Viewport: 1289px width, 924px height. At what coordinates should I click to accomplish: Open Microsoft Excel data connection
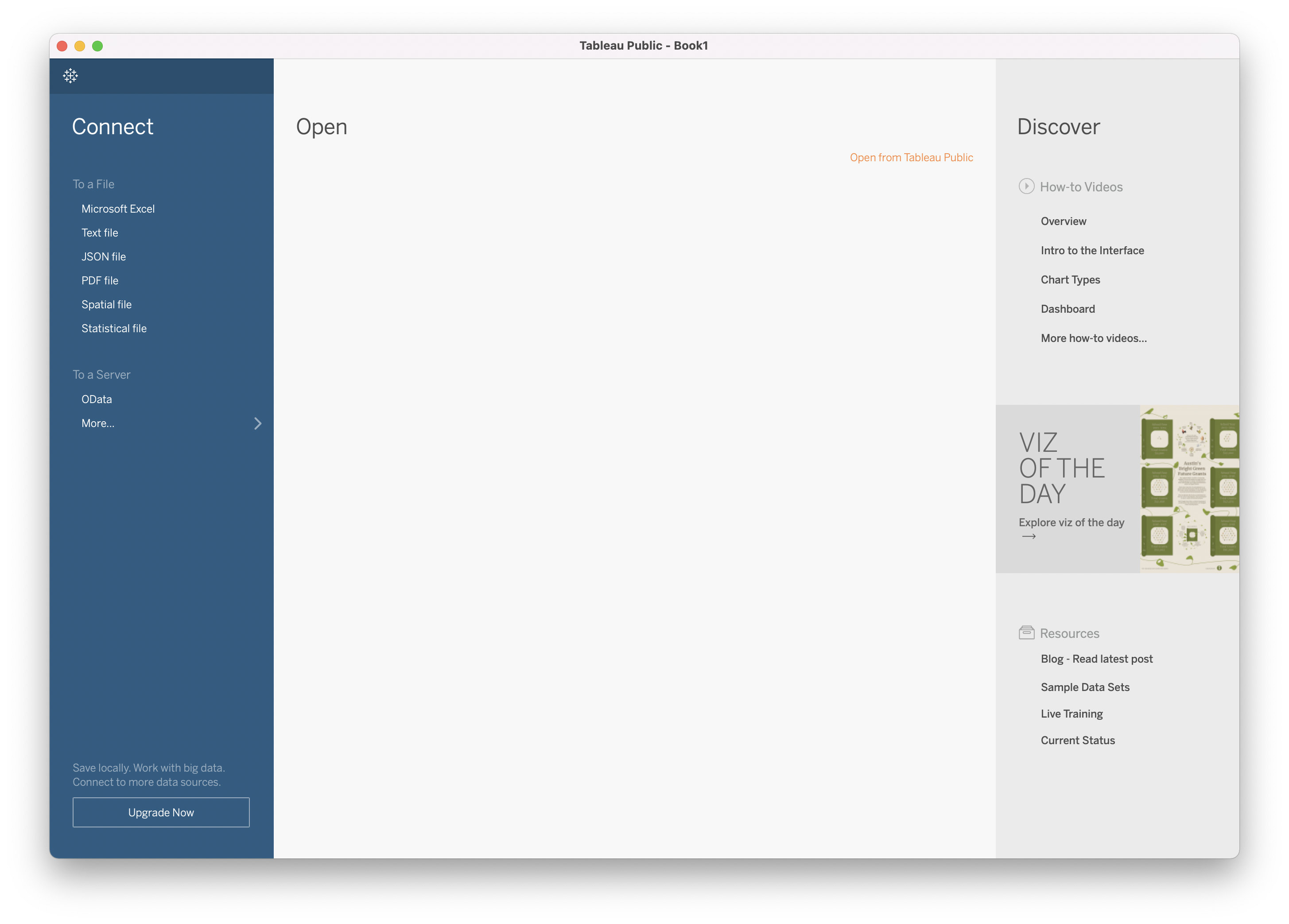[x=117, y=208]
